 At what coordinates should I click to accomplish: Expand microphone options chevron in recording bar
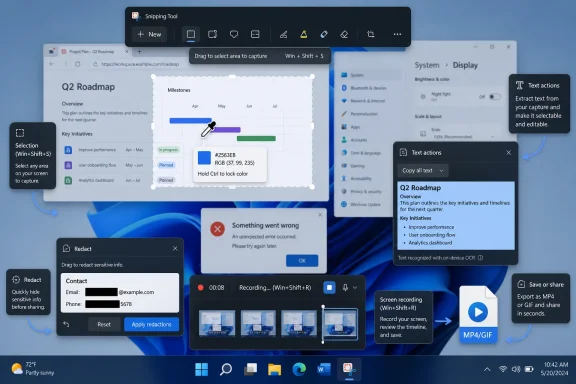(355, 287)
